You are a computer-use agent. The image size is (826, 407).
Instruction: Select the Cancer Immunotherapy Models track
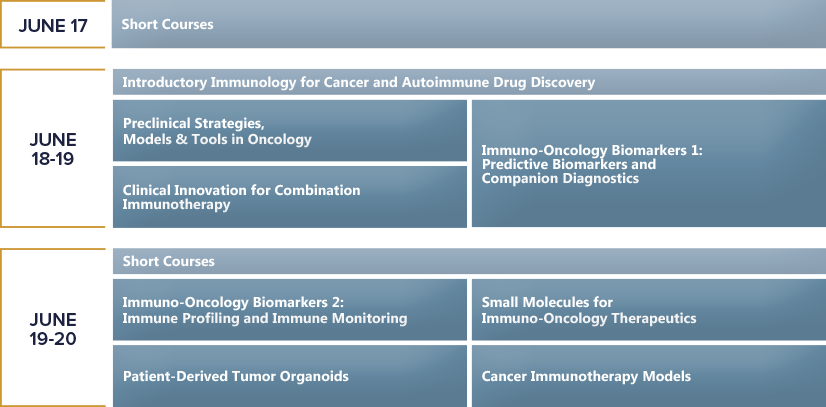click(x=647, y=376)
